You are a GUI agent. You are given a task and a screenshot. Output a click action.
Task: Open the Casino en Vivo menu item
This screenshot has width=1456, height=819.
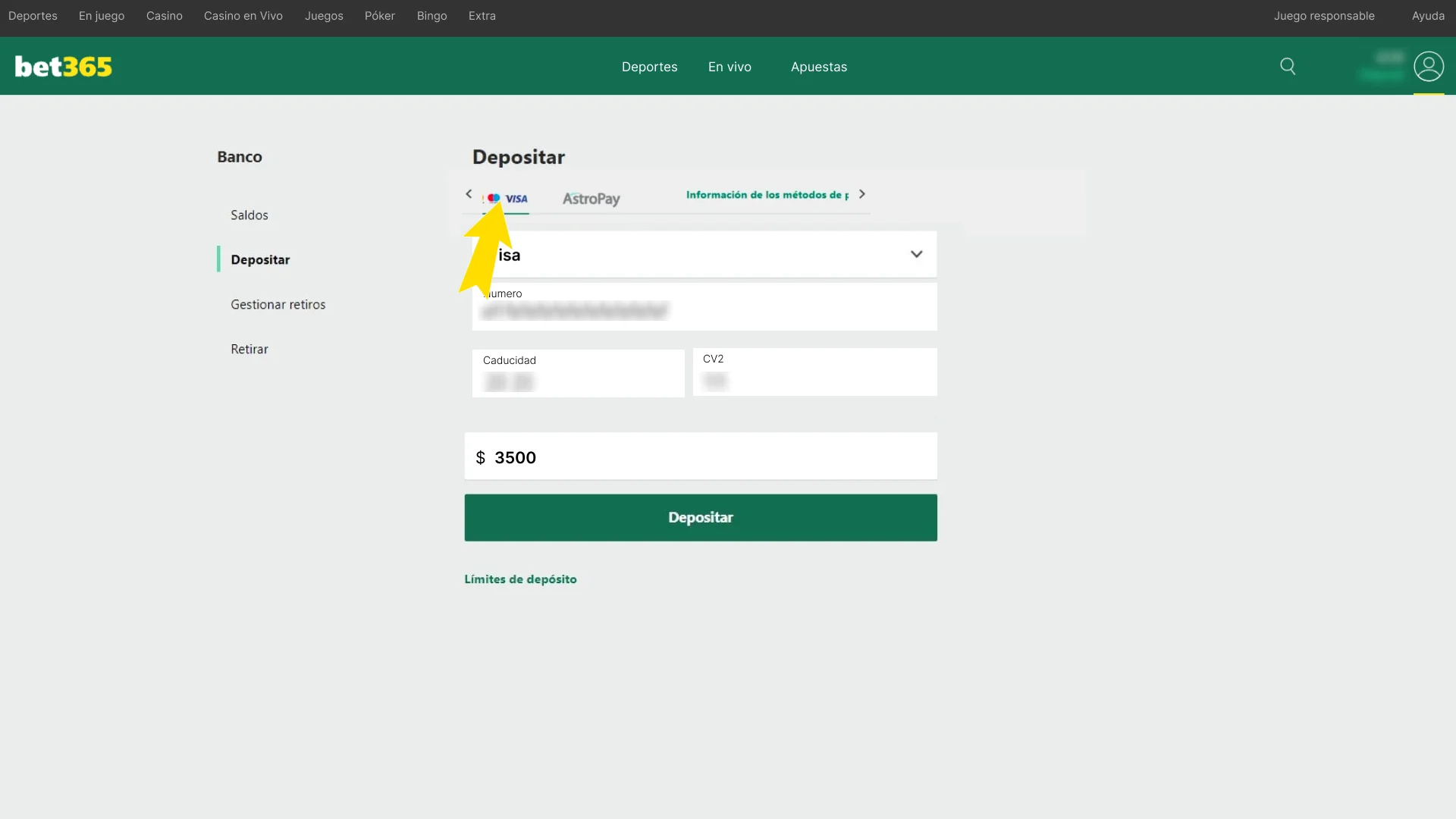click(x=243, y=15)
